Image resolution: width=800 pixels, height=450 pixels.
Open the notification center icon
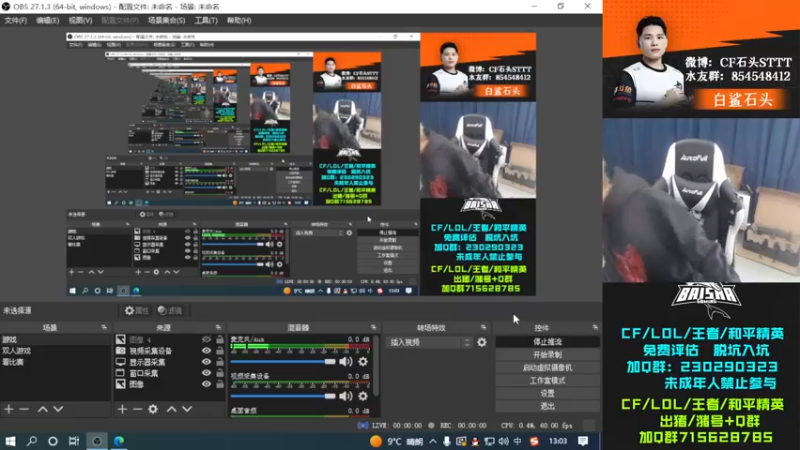click(x=583, y=441)
